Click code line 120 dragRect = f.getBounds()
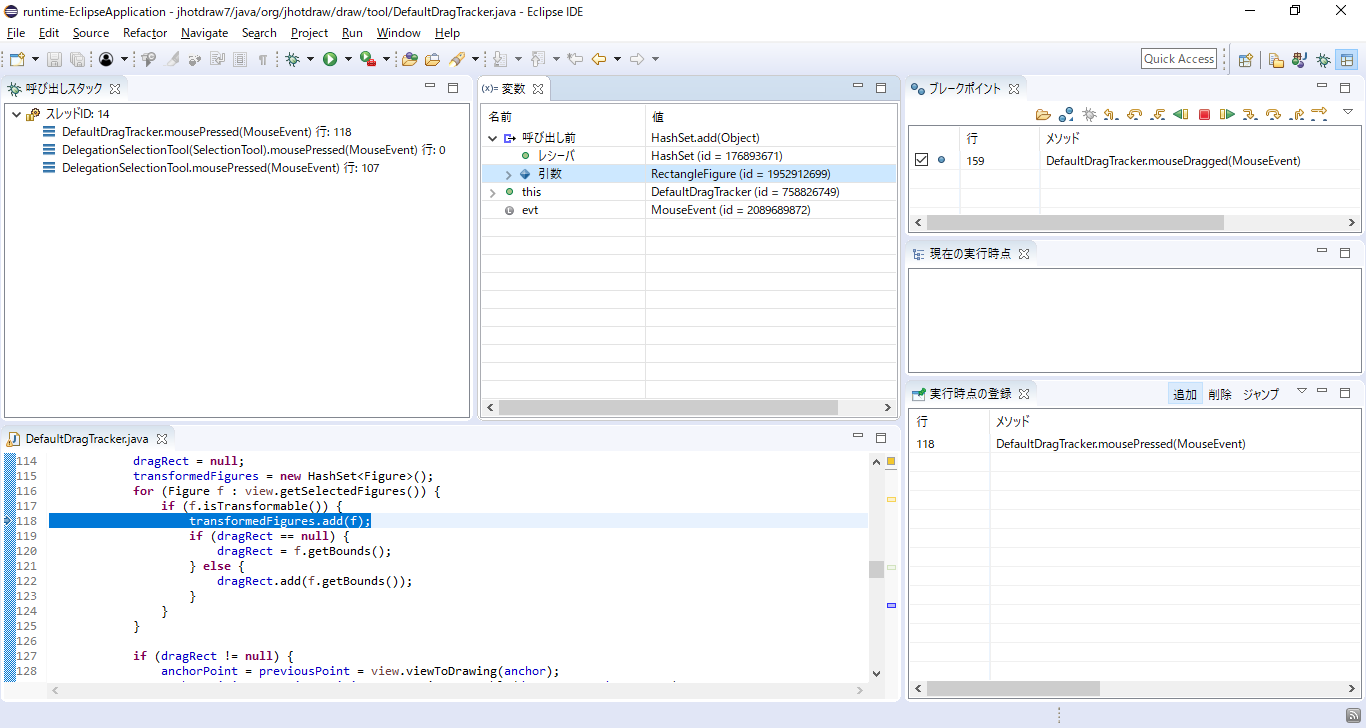Image resolution: width=1366 pixels, height=728 pixels. click(304, 551)
